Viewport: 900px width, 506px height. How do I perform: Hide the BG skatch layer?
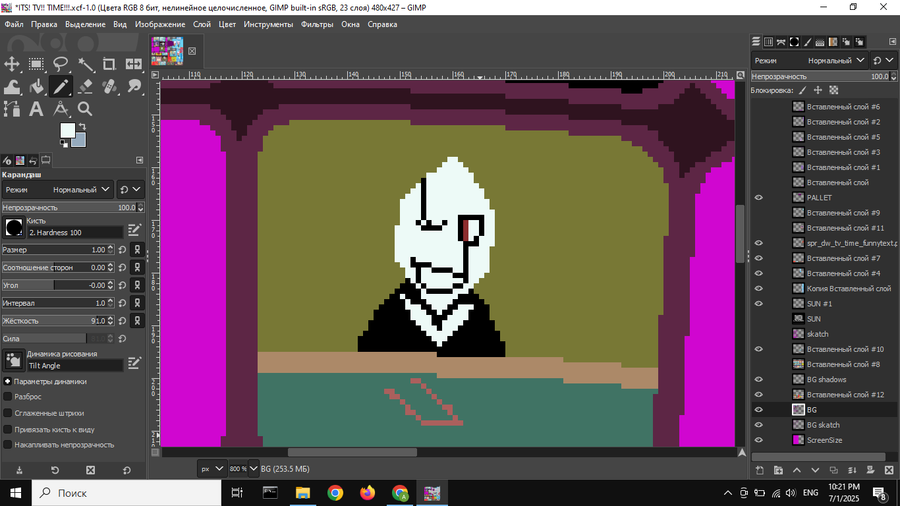coord(759,425)
